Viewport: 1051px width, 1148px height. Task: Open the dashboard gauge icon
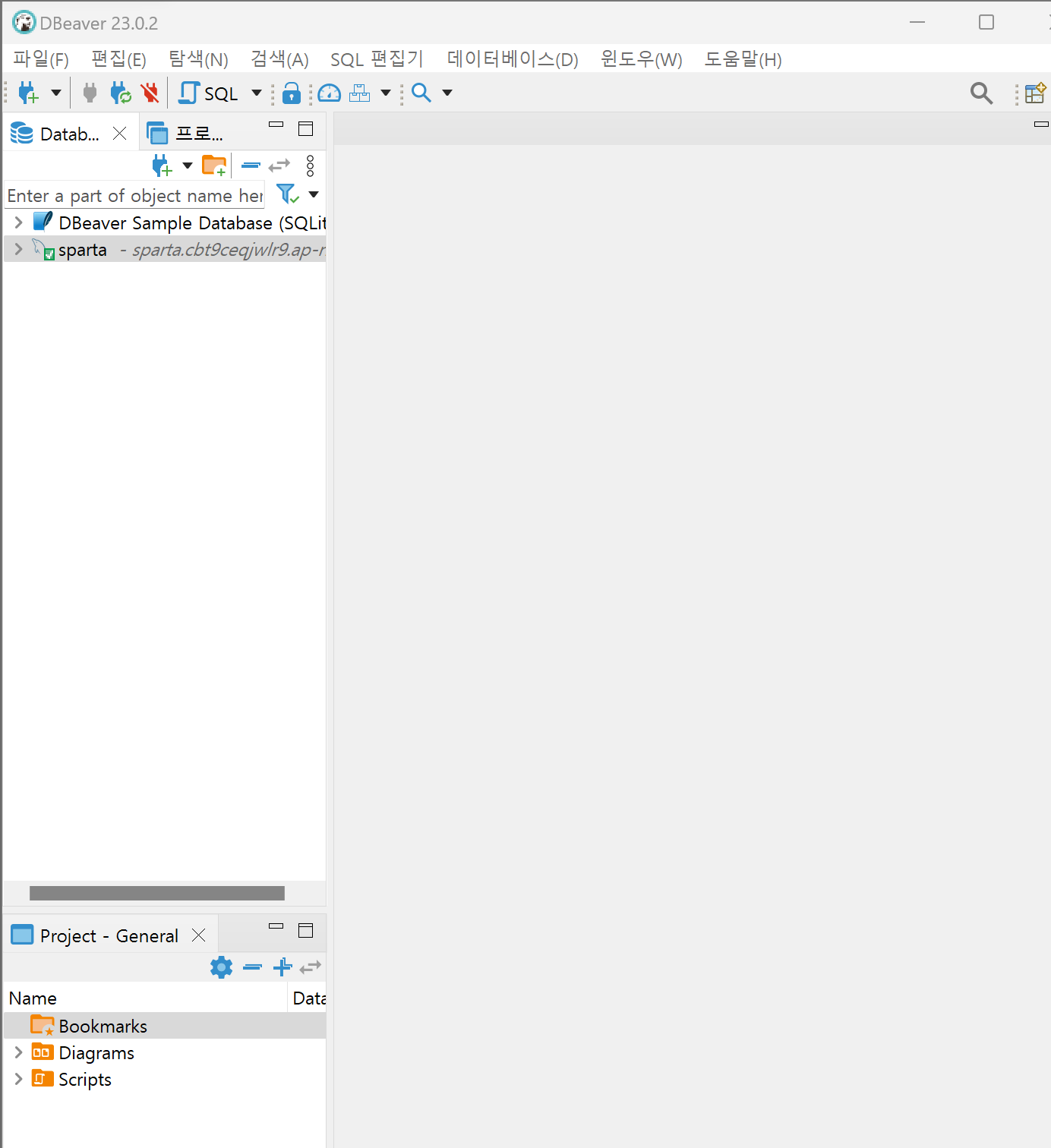[x=329, y=93]
